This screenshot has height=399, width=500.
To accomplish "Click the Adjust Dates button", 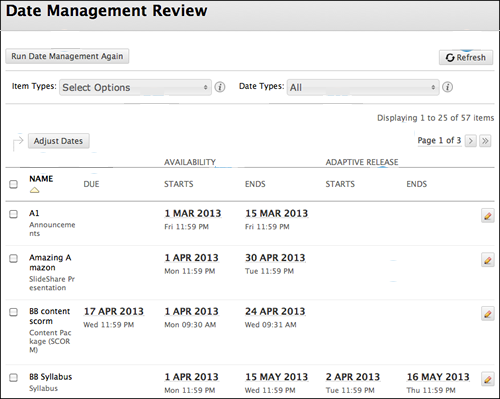I will coord(58,141).
